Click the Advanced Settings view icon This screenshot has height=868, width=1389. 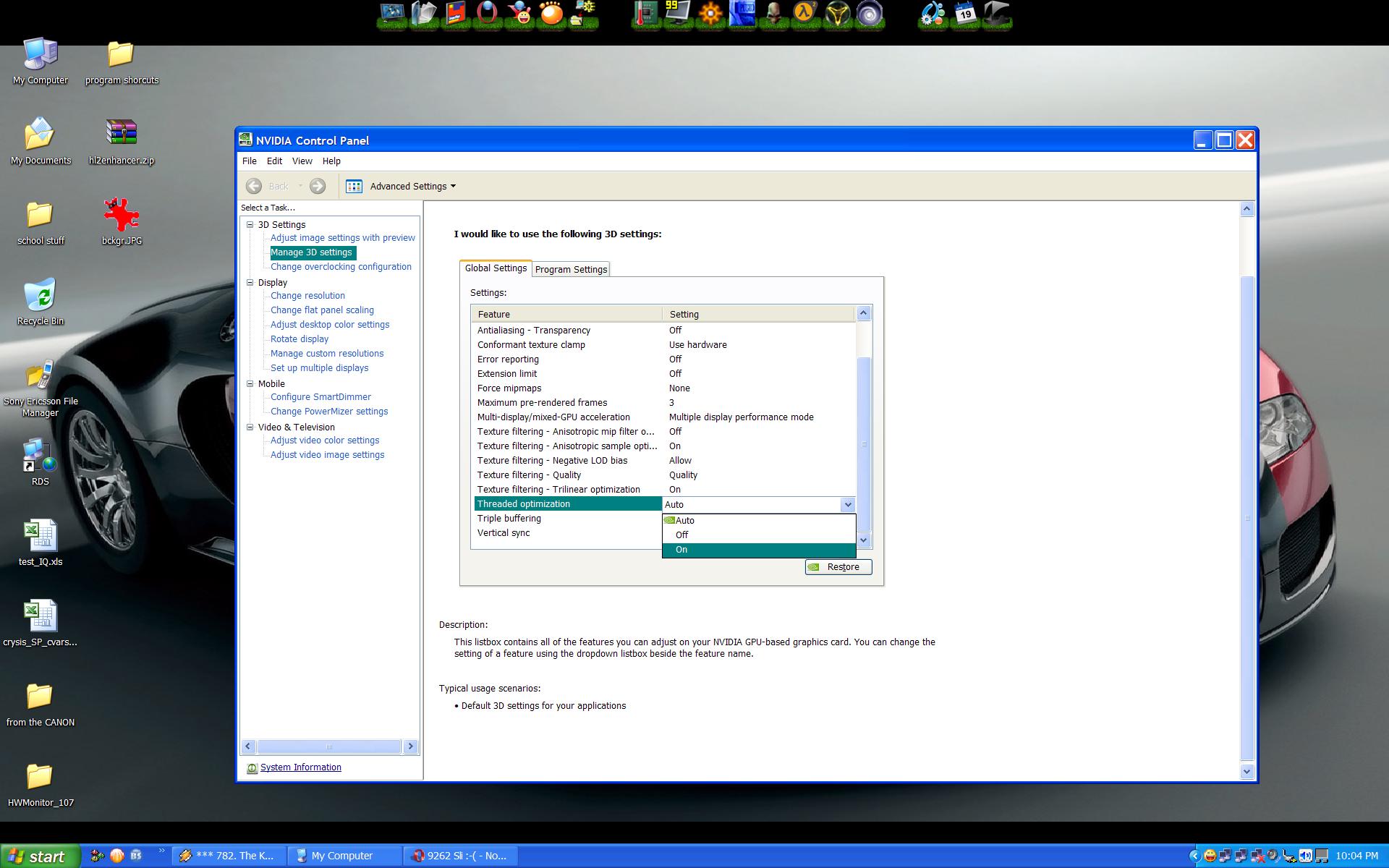[x=354, y=187]
